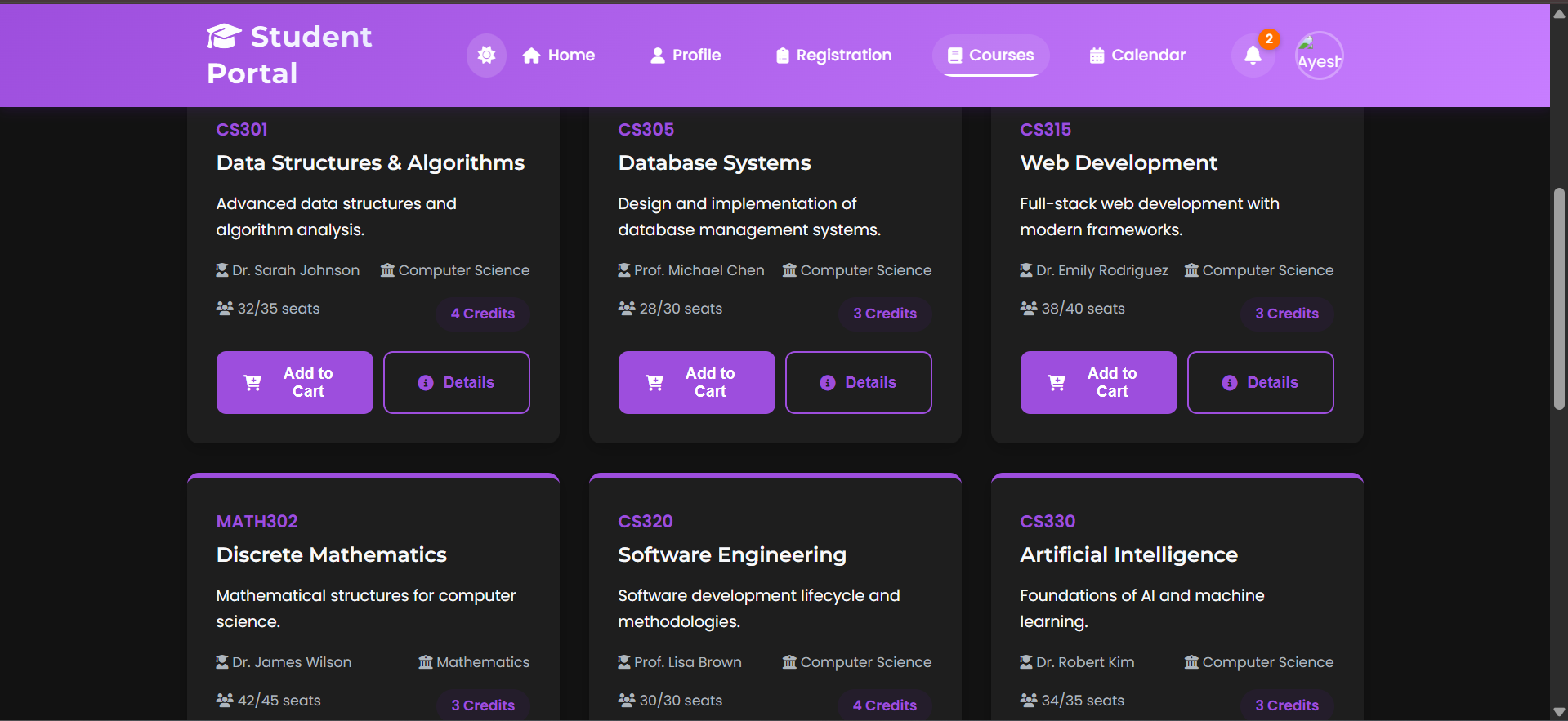Click seats icon beside 42/45 seats
1568x721 pixels.
pos(225,700)
